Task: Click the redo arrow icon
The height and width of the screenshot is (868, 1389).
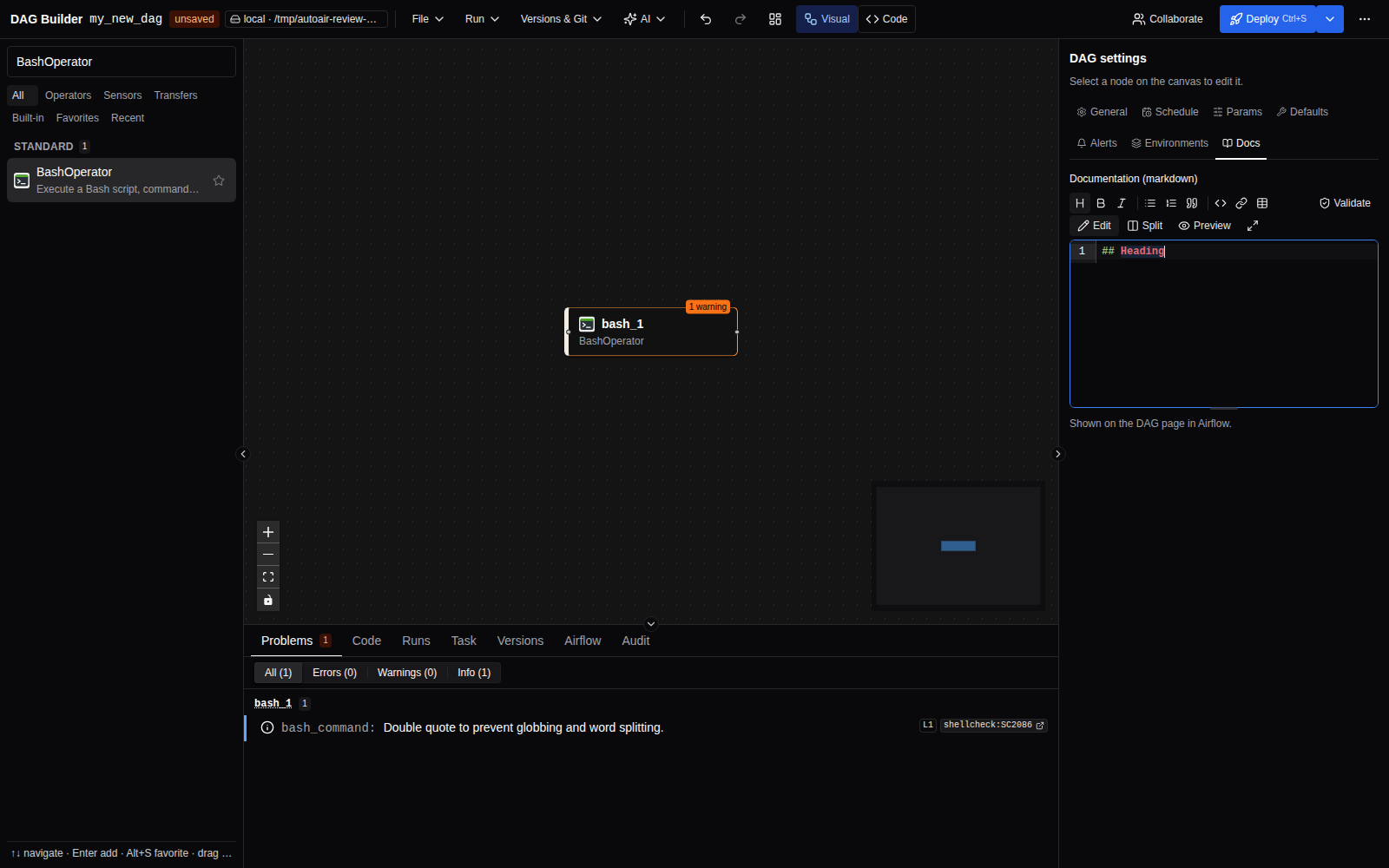Action: [741, 19]
